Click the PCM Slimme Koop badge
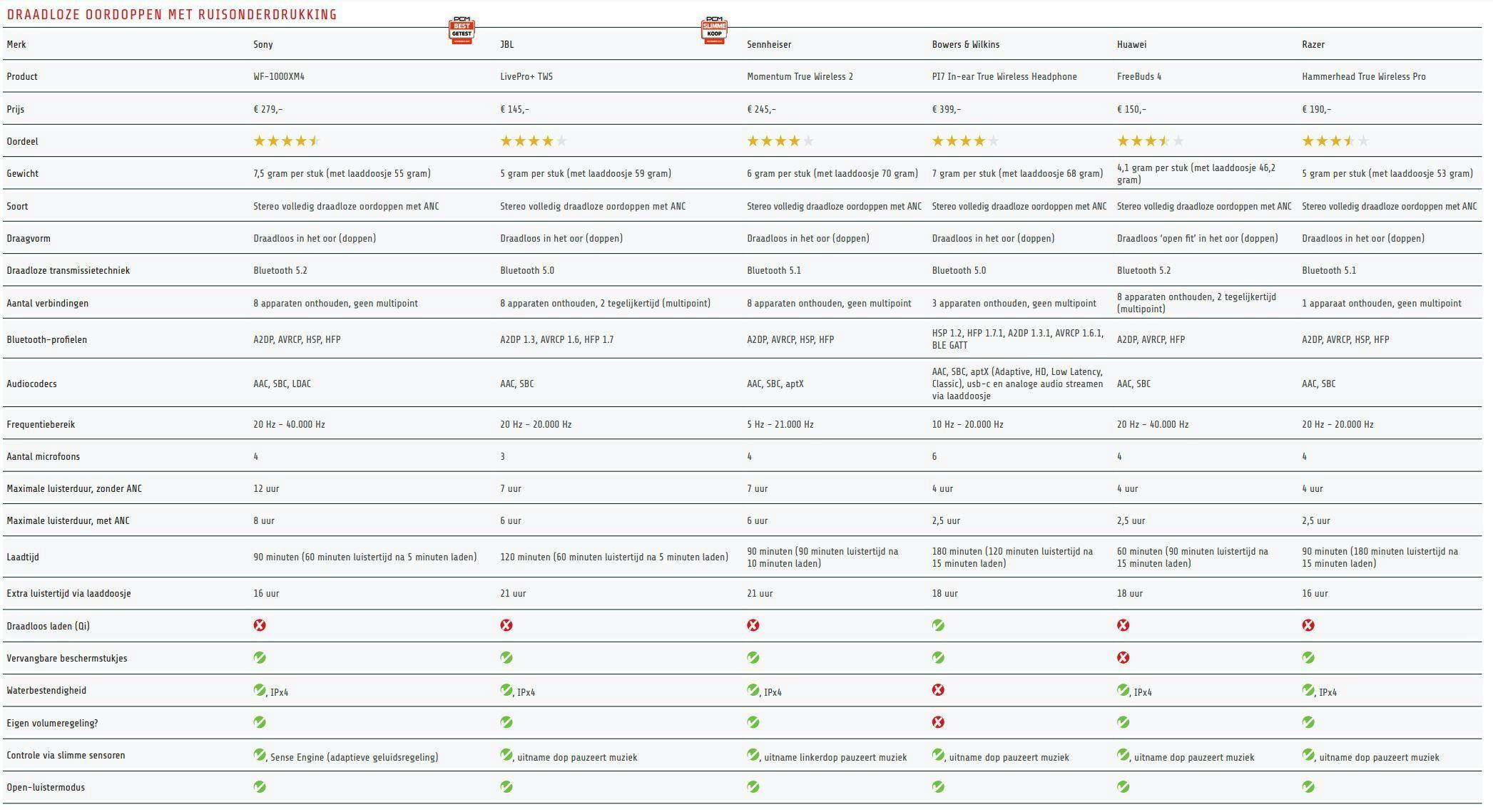This screenshot has height=812, width=1493. (x=714, y=31)
